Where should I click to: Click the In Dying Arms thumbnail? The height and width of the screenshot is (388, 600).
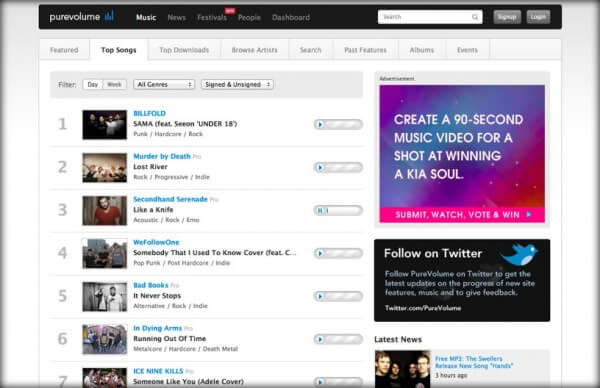click(x=104, y=339)
